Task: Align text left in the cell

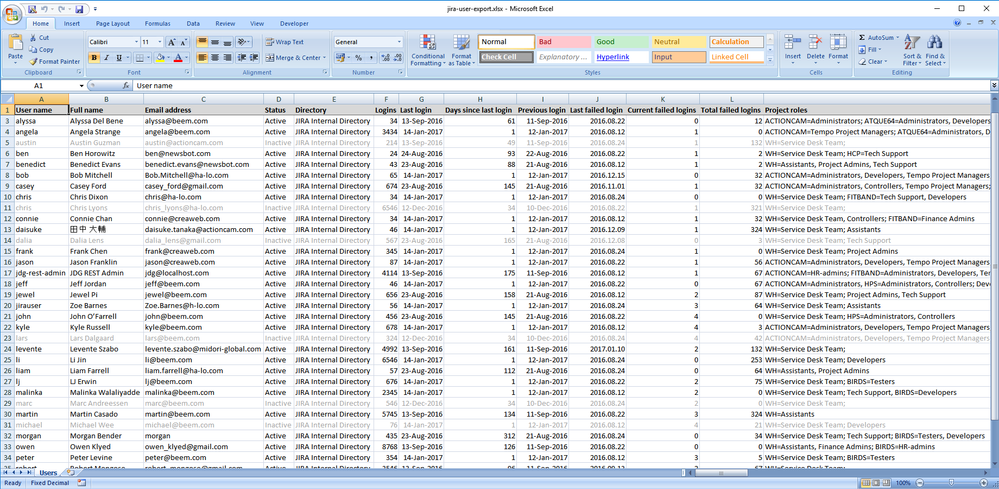Action: click(202, 58)
